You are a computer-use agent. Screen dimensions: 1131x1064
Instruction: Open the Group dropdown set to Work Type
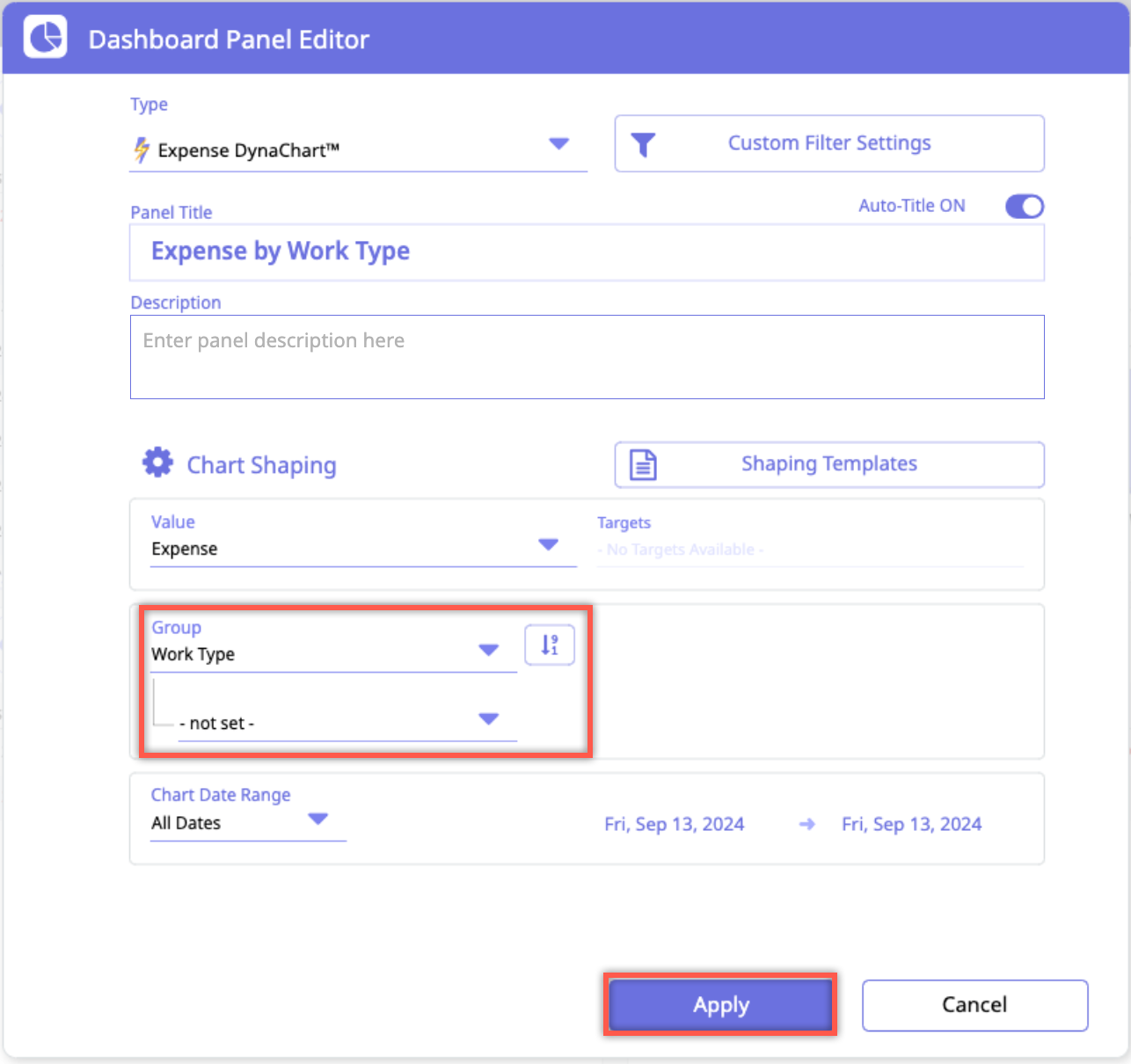pos(488,650)
